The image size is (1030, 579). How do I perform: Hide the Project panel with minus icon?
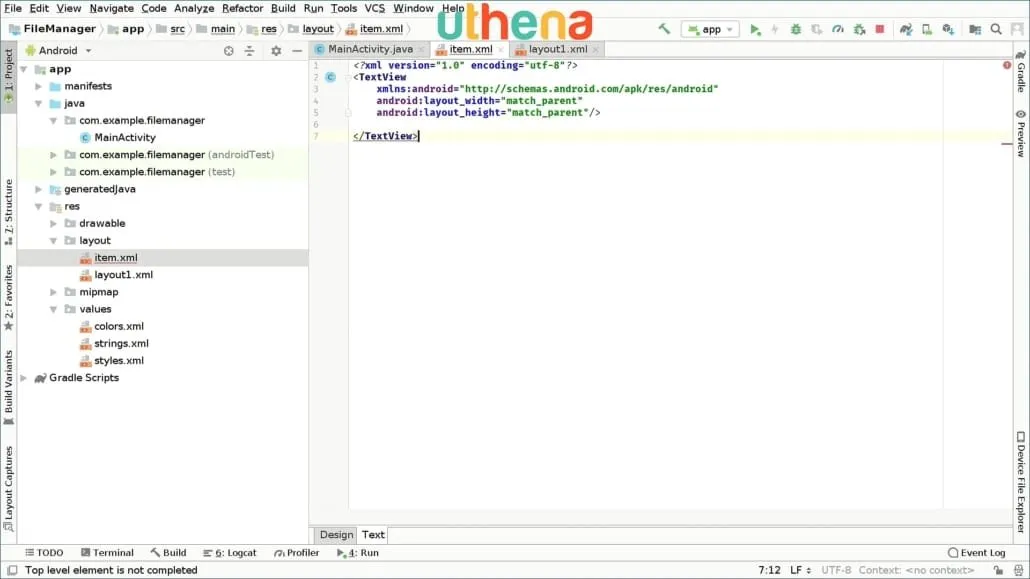pyautogui.click(x=297, y=51)
